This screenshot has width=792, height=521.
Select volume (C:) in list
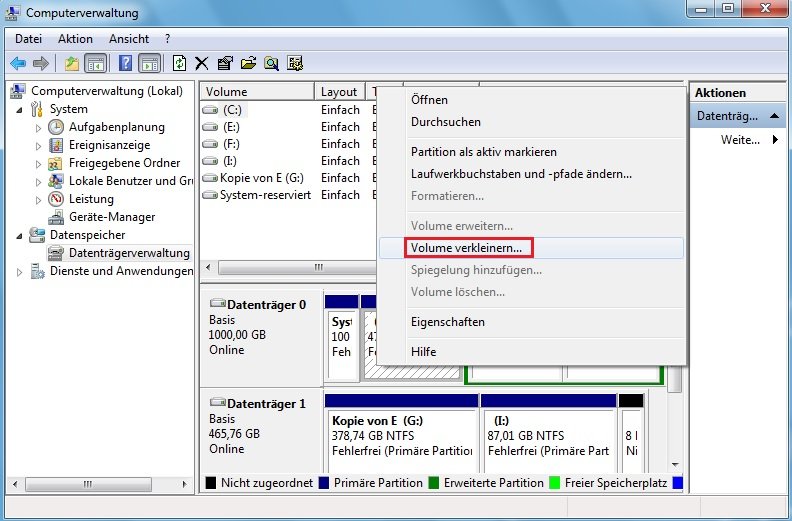coord(232,110)
